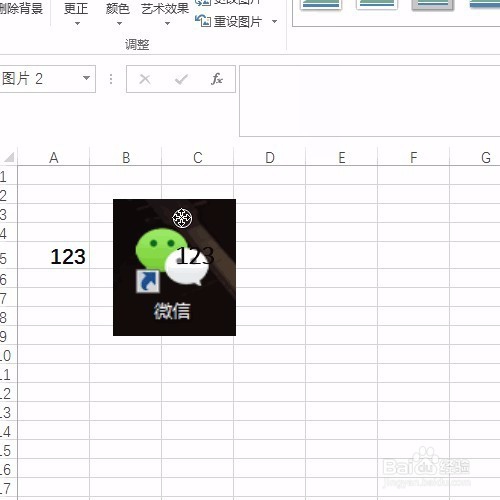Click the select-all corner triangle
The image size is (500, 500).
[9, 157]
